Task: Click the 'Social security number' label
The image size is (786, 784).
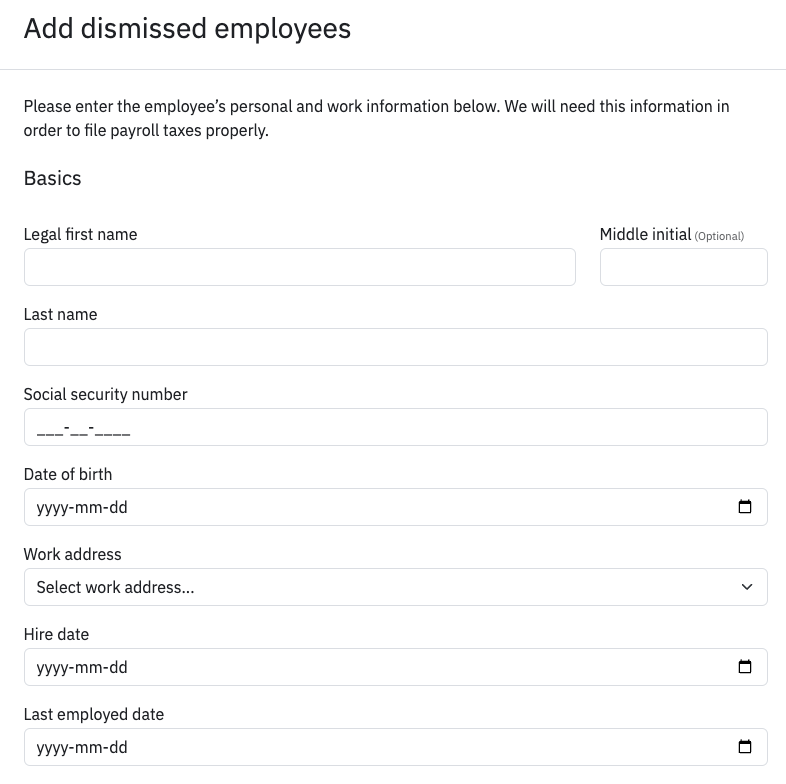Action: tap(105, 394)
